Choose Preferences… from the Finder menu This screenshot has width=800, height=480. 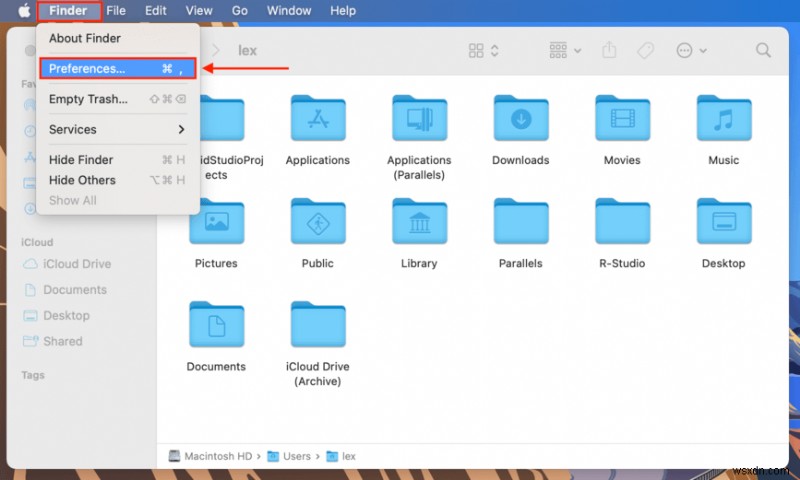pos(118,68)
